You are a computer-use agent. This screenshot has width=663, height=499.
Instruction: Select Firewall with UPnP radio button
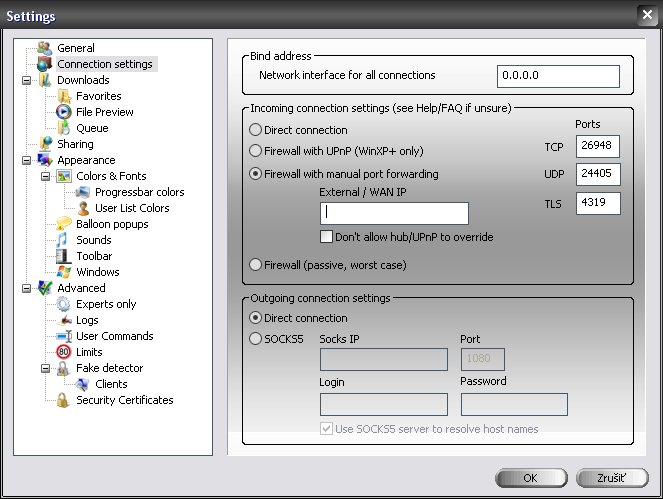tap(256, 151)
